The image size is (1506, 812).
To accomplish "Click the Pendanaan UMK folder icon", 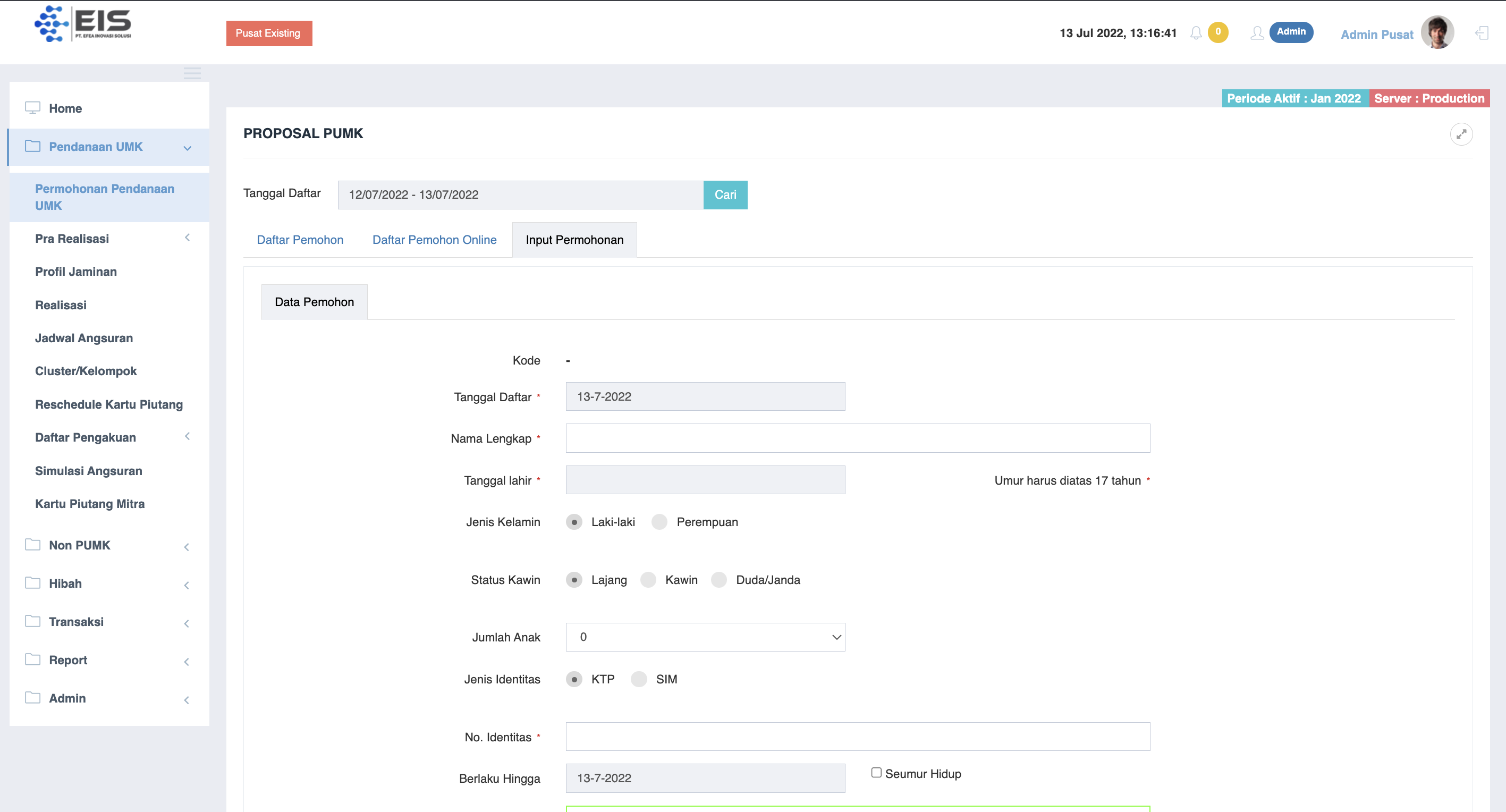I will (33, 146).
